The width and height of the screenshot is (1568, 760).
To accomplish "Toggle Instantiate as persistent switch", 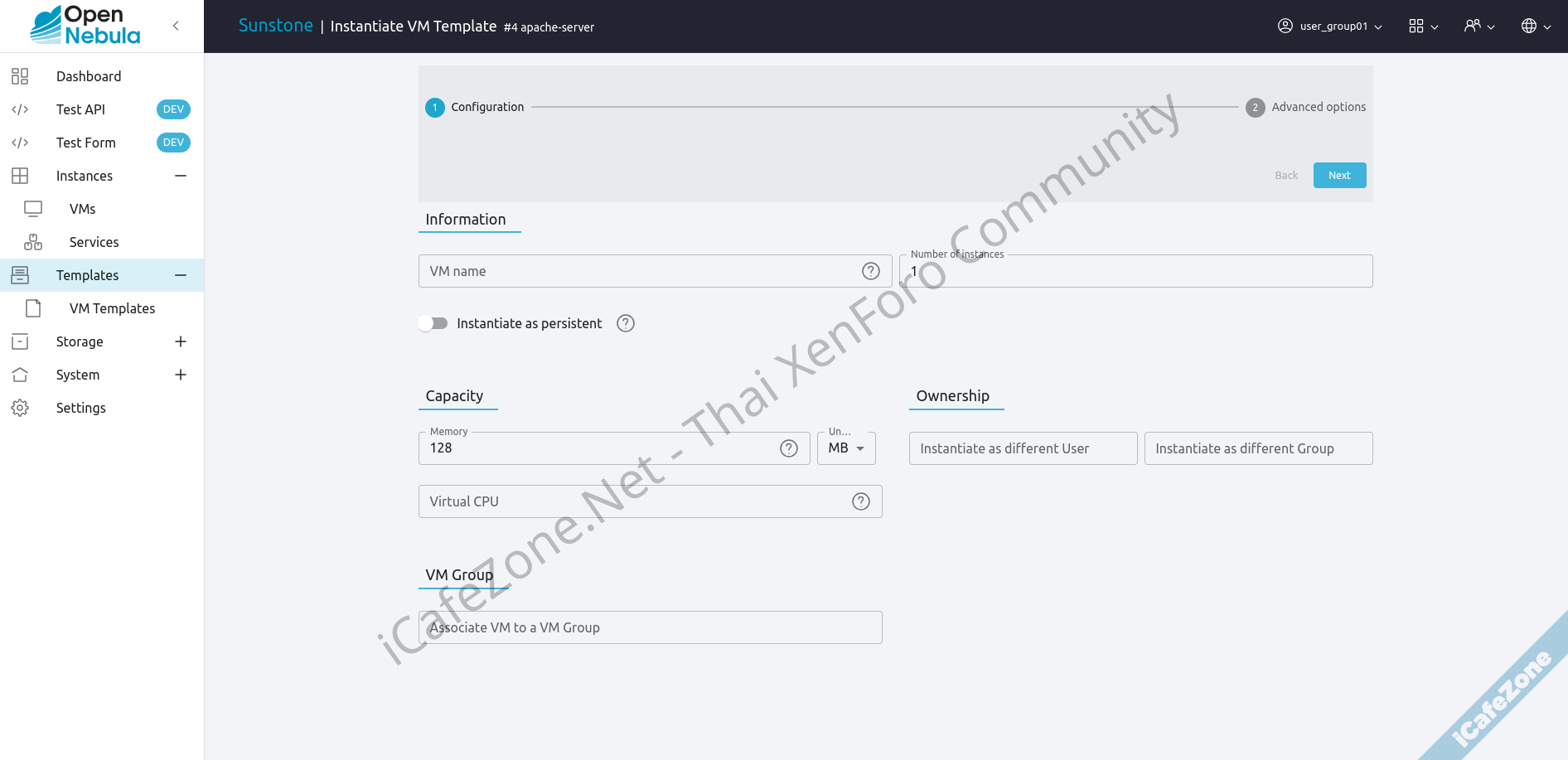I will [433, 323].
